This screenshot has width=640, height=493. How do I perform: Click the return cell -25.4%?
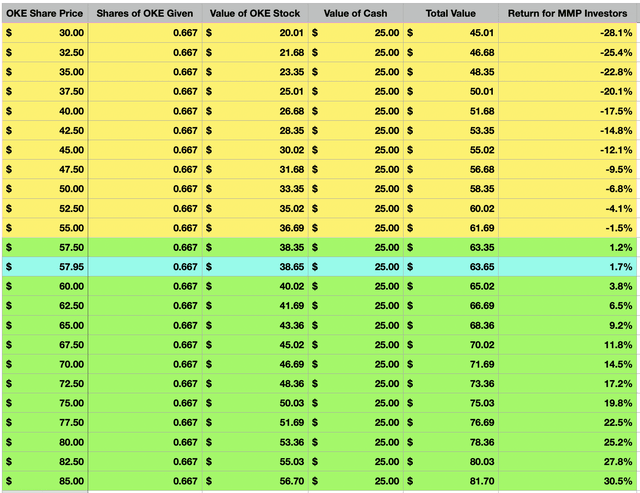567,52
